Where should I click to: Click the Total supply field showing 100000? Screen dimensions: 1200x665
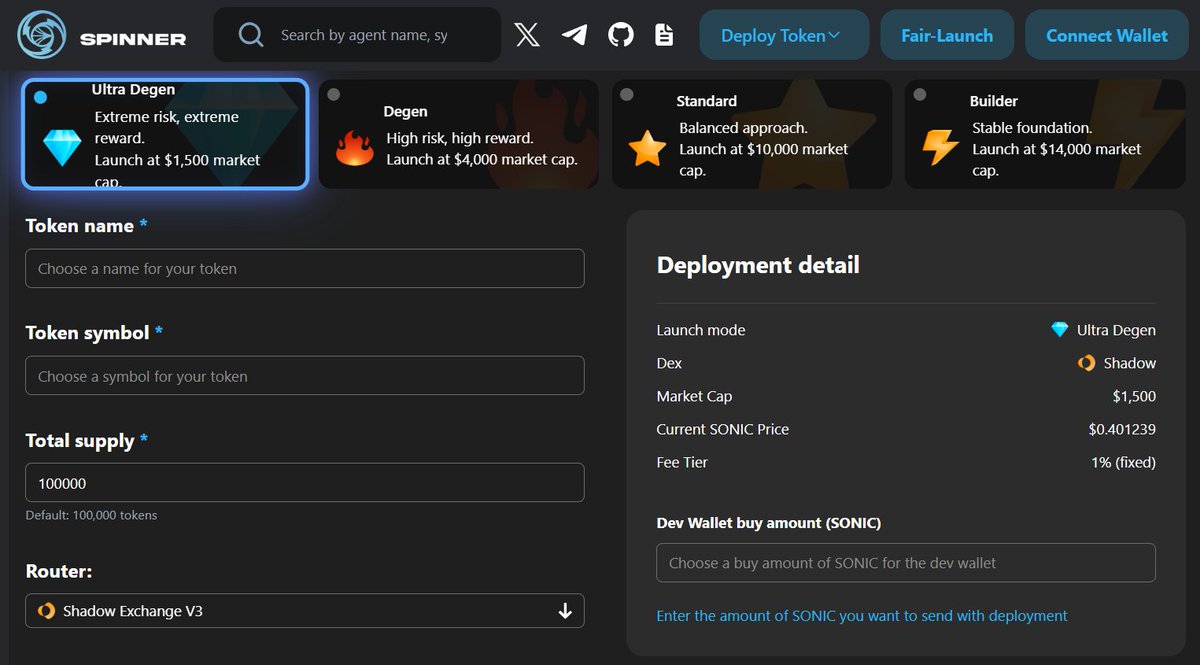[305, 483]
